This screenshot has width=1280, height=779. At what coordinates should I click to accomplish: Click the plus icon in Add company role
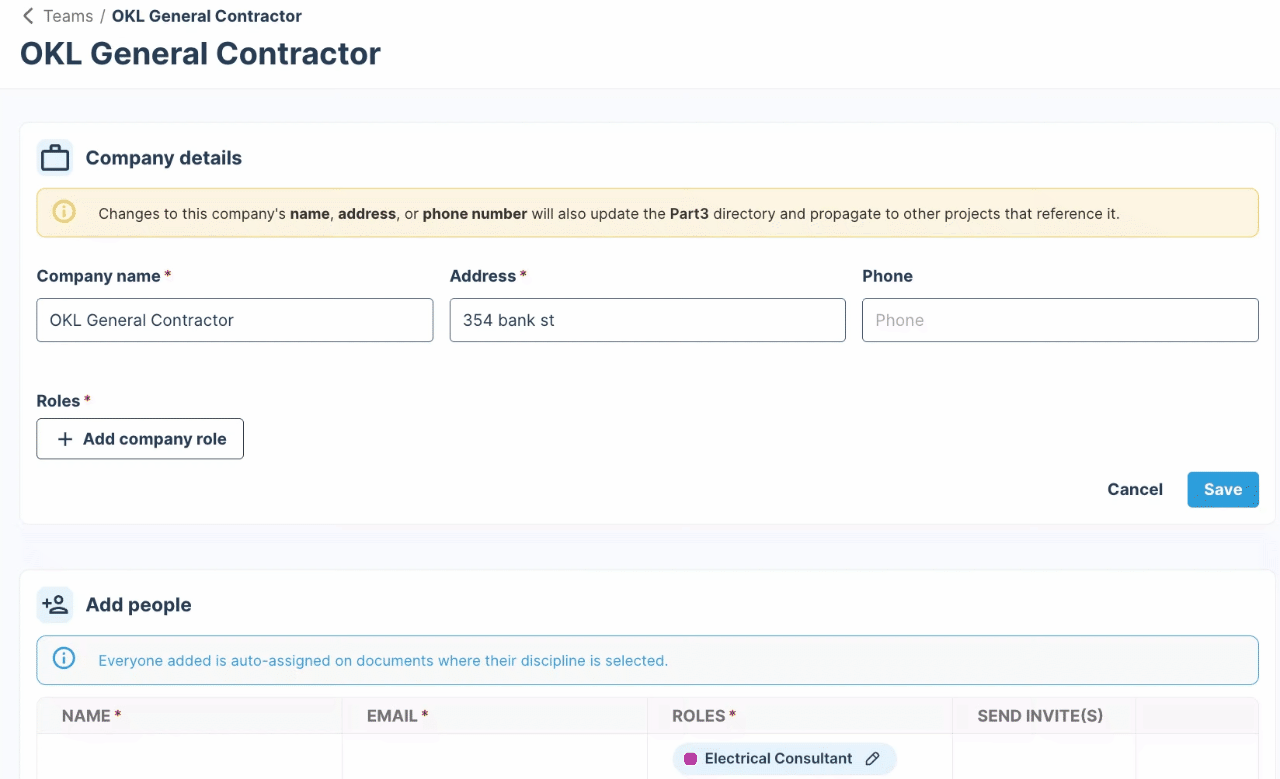(65, 439)
